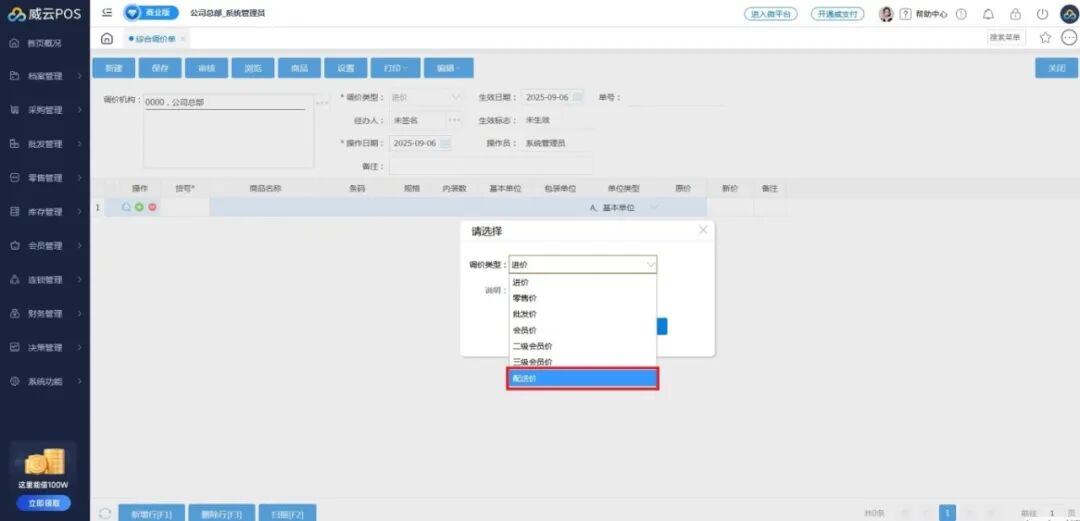1080x521 pixels.
Task: Select 配送价 in the dropdown list
Action: pyautogui.click(x=582, y=378)
